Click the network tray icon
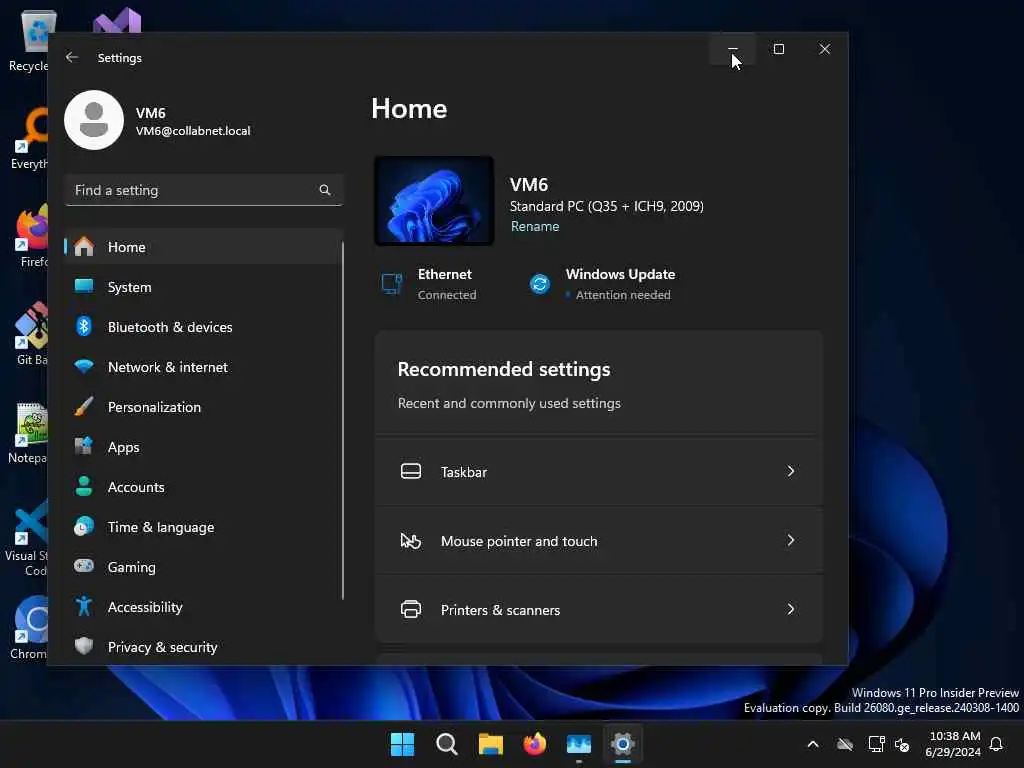 [876, 744]
